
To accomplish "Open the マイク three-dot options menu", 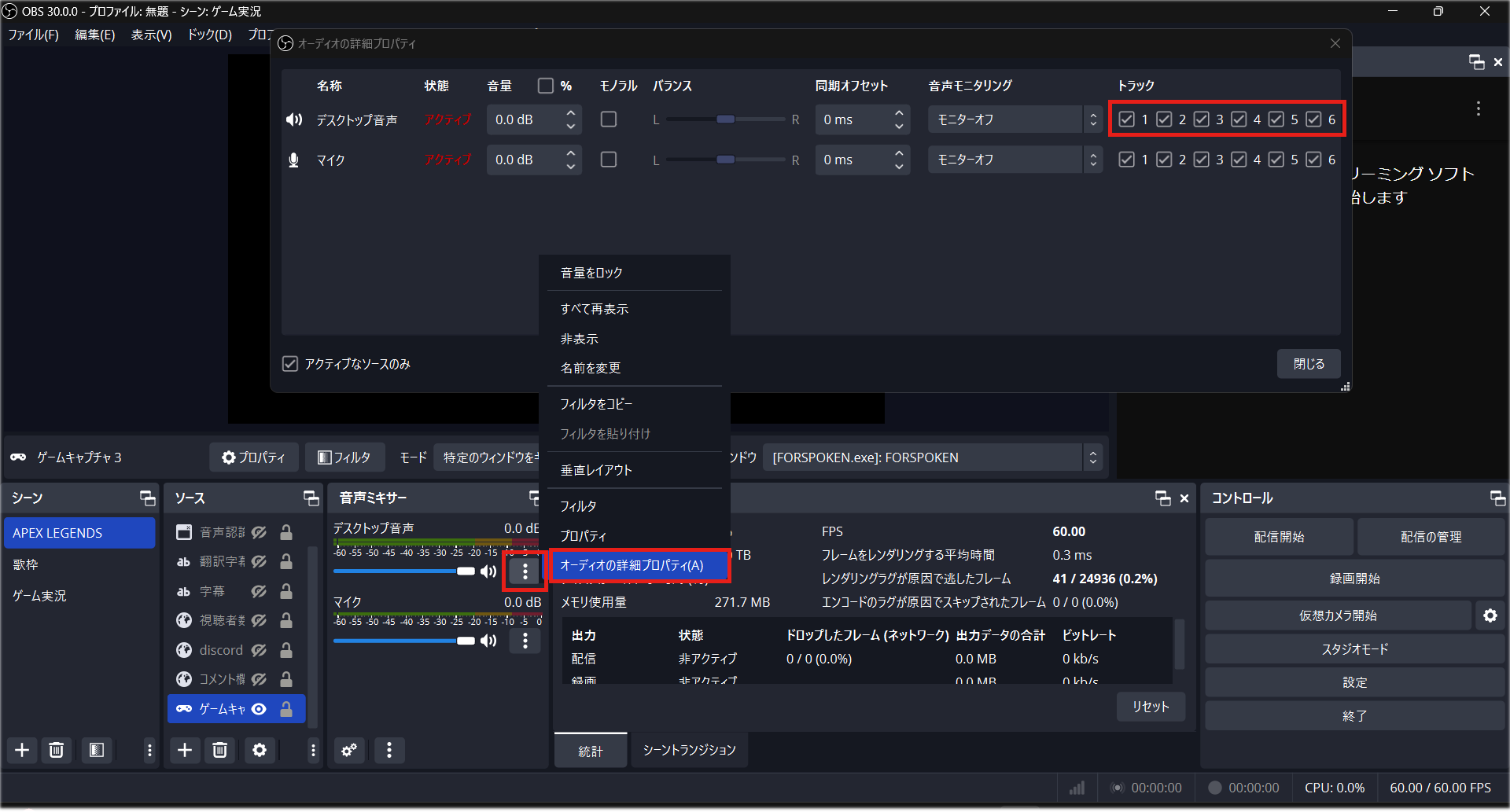I will (525, 641).
